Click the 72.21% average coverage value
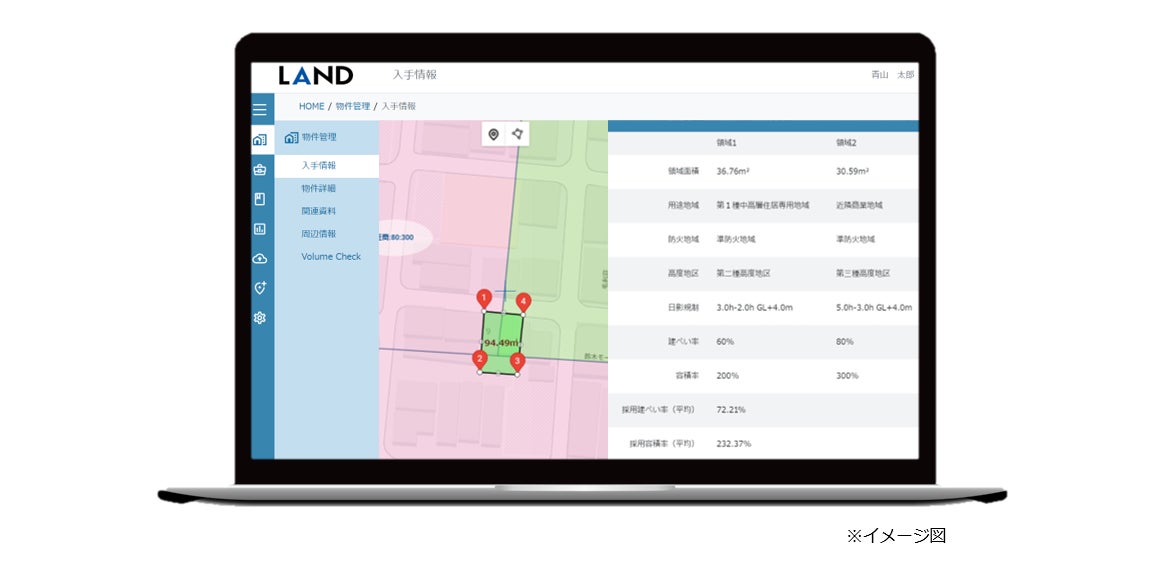Image resolution: width=1170 pixels, height=566 pixels. tap(731, 410)
